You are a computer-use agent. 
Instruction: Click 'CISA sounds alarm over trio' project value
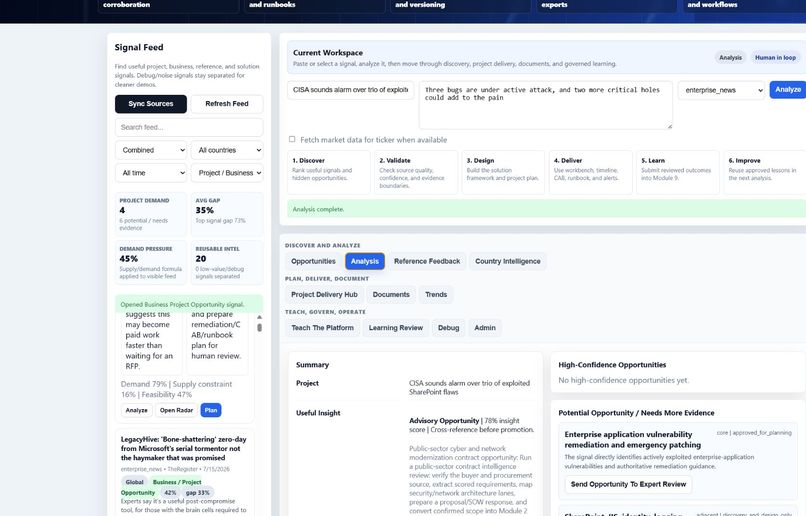(469, 388)
